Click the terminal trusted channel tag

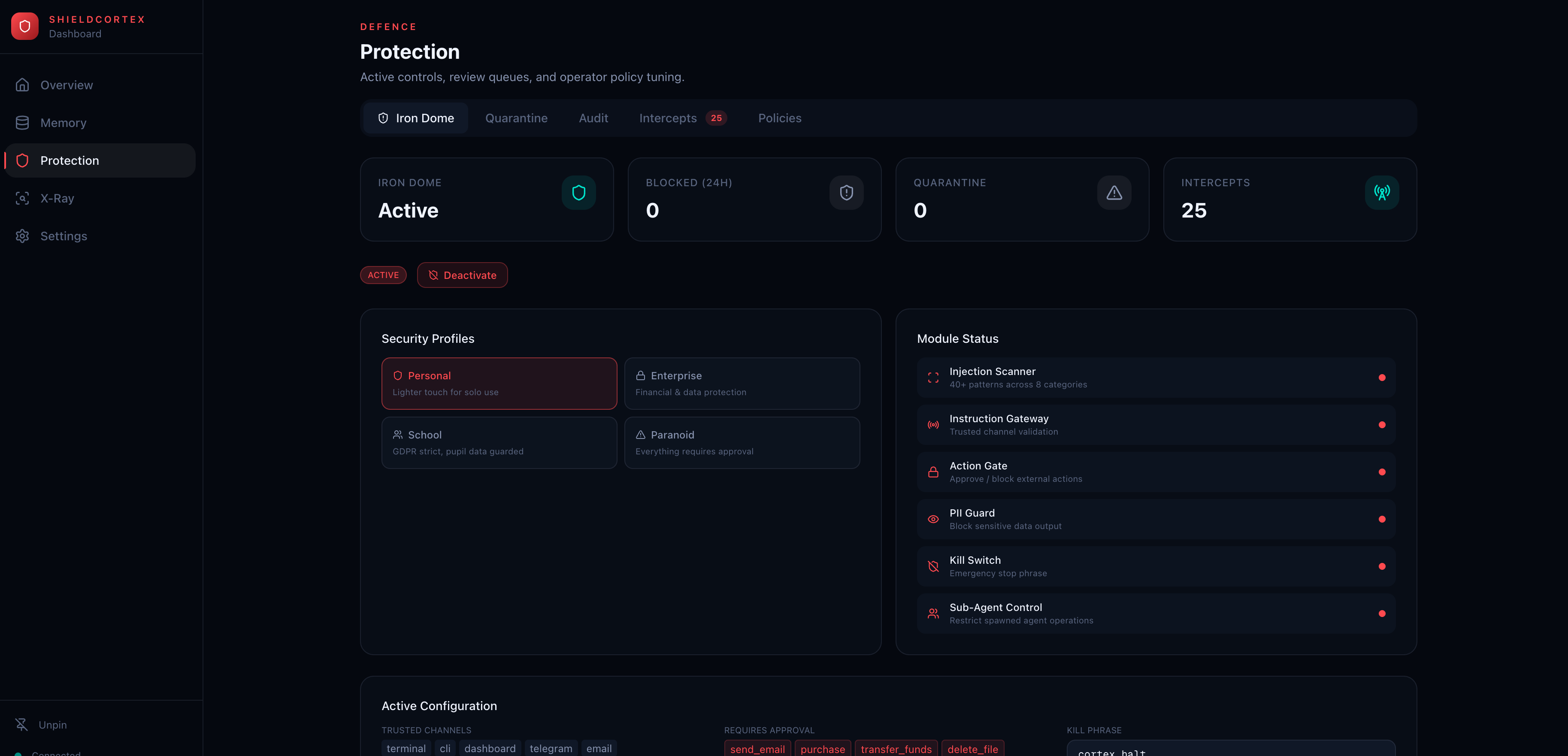406,748
